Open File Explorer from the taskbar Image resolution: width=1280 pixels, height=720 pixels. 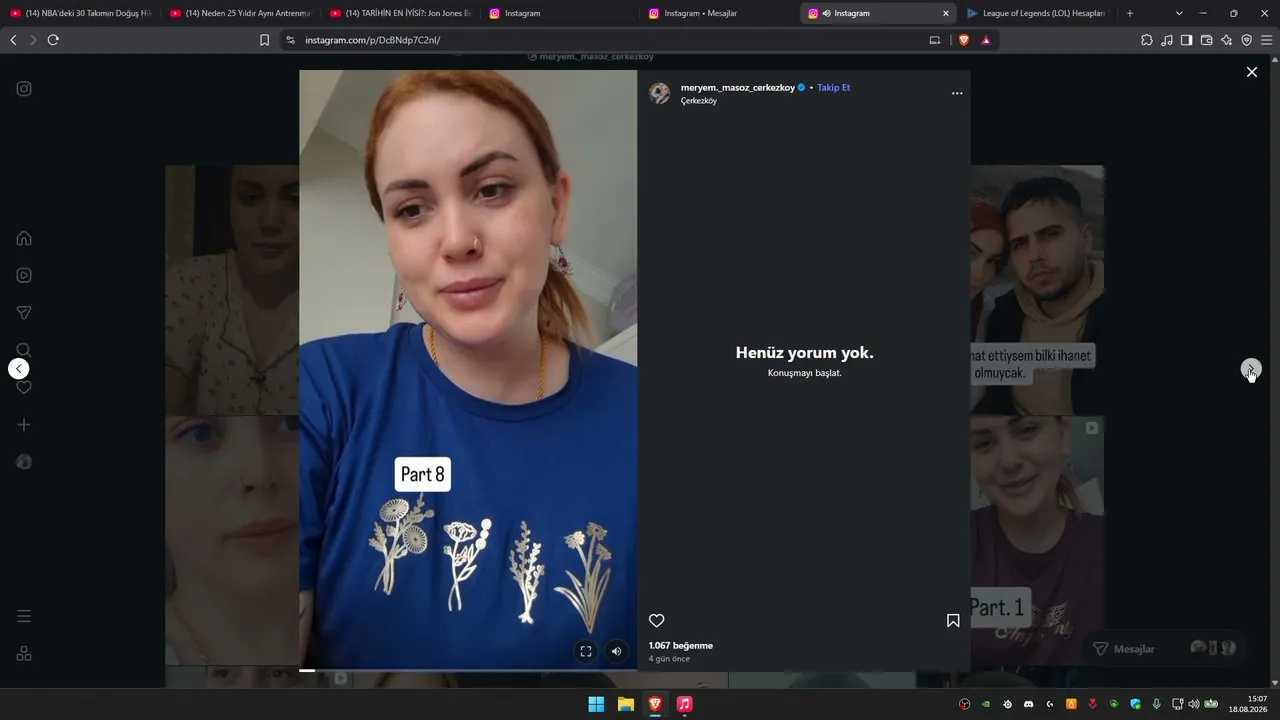point(626,704)
